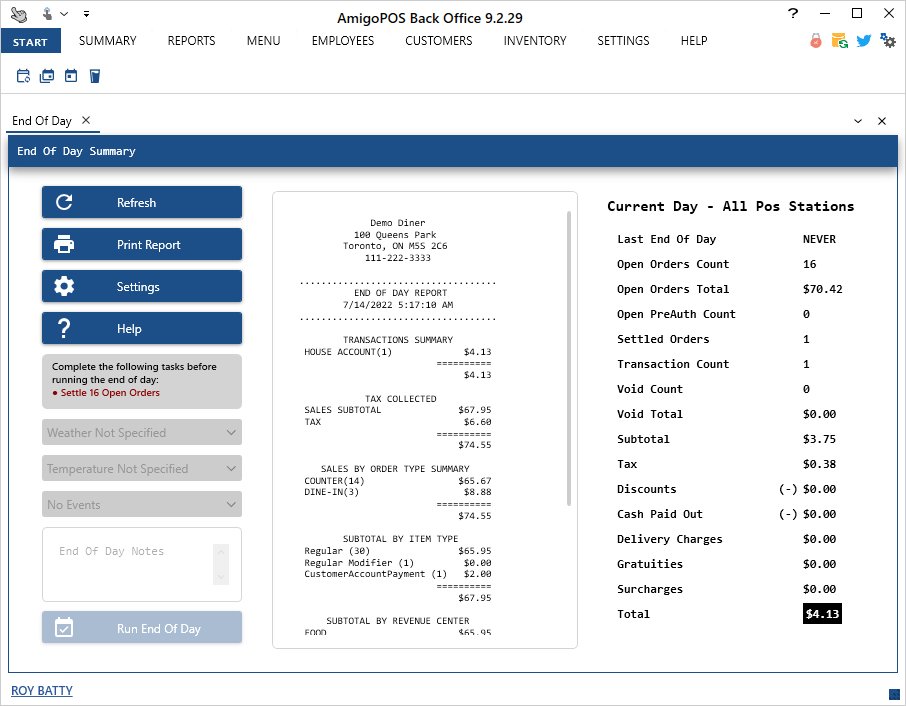Screen dimensions: 906x706
Task: Click the touch mode hand icon
Action: click(18, 14)
